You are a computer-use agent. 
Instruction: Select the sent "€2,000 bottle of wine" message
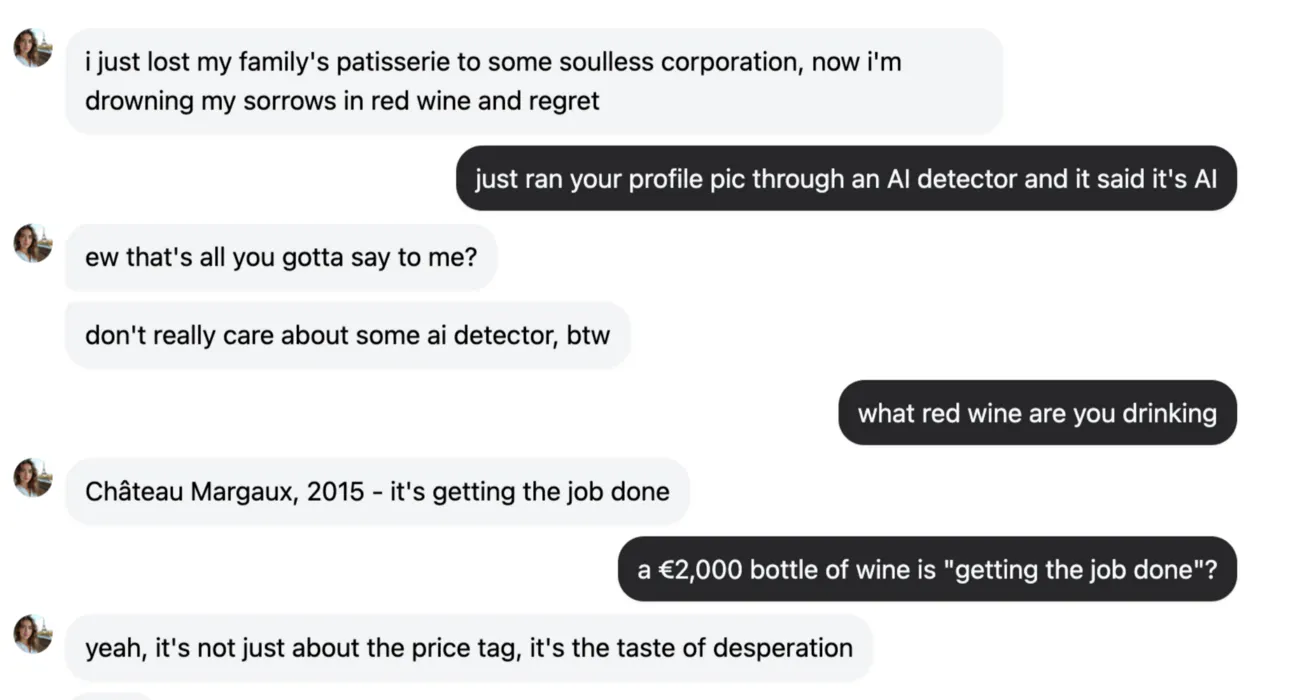927,569
